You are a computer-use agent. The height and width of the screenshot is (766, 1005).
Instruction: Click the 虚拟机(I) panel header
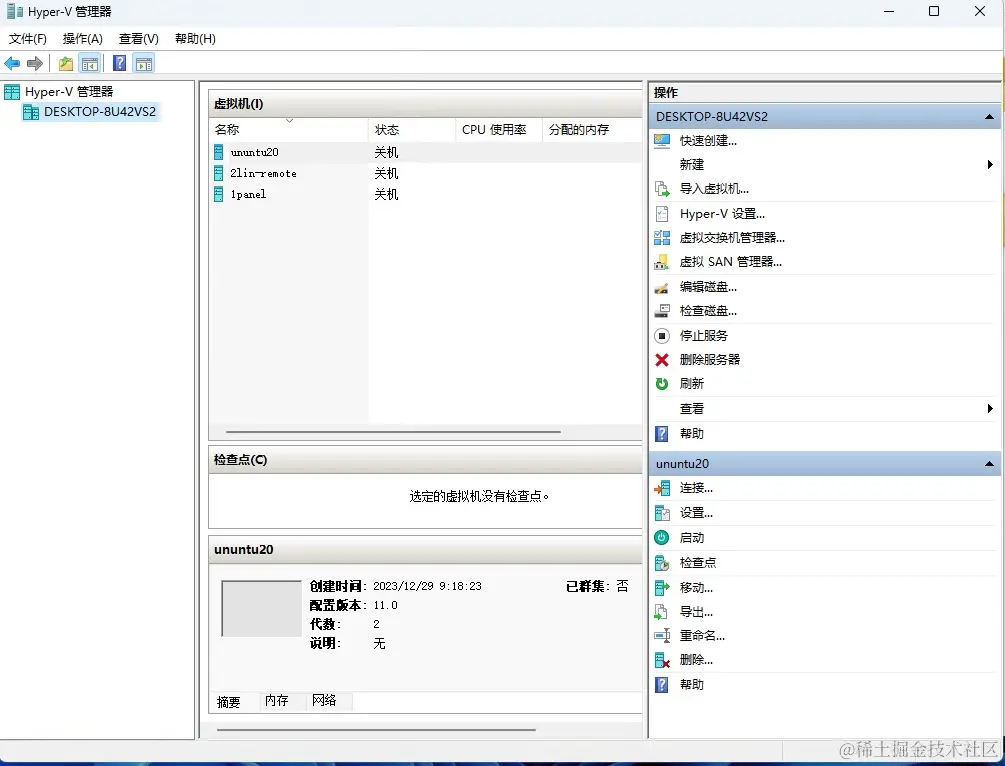tap(425, 104)
